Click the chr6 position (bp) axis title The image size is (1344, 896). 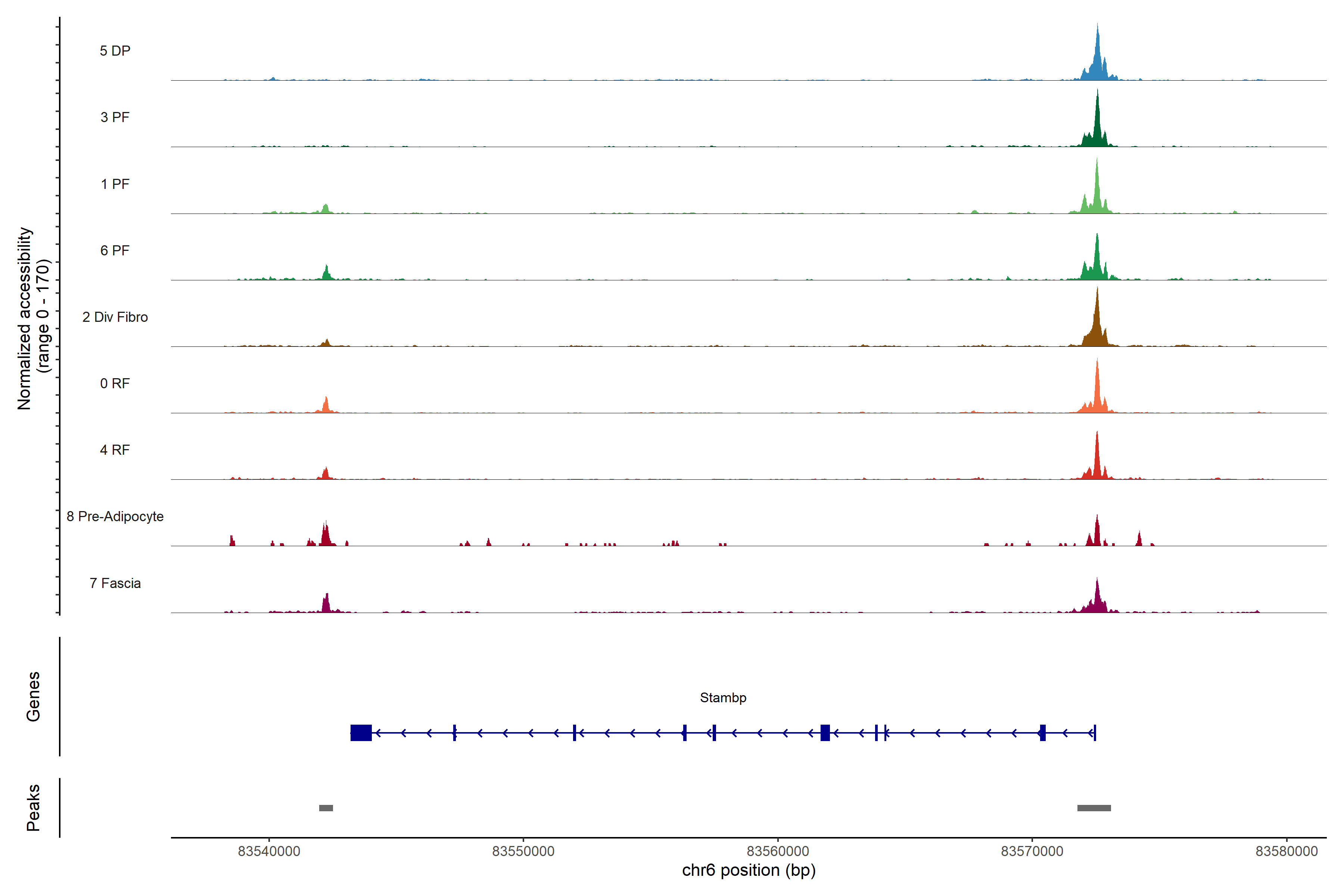click(749, 870)
